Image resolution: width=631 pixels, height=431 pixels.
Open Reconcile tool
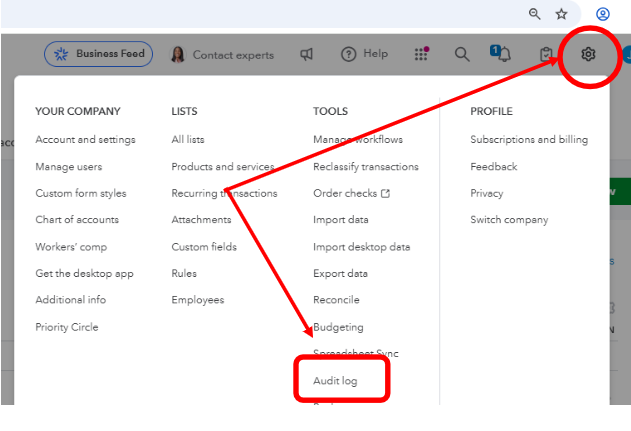(x=336, y=300)
